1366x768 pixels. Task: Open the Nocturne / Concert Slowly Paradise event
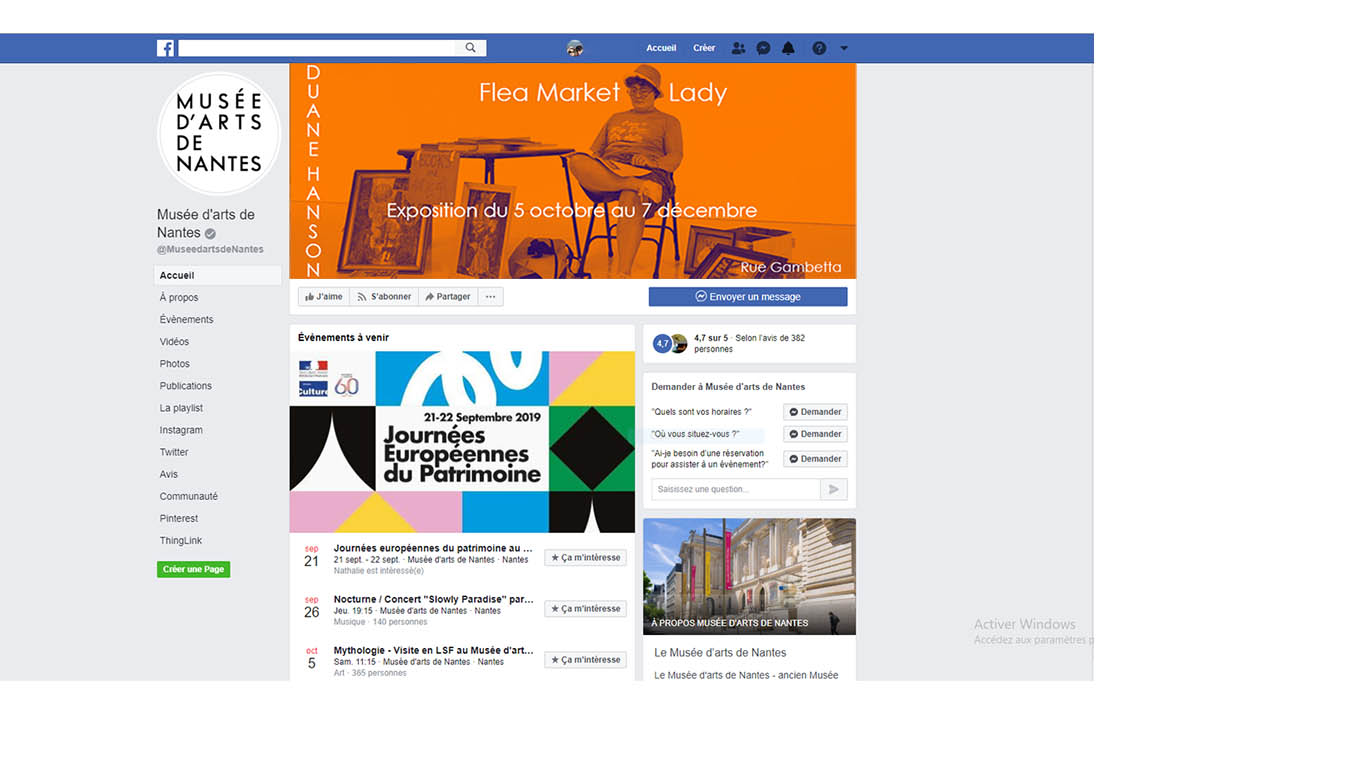(x=433, y=599)
